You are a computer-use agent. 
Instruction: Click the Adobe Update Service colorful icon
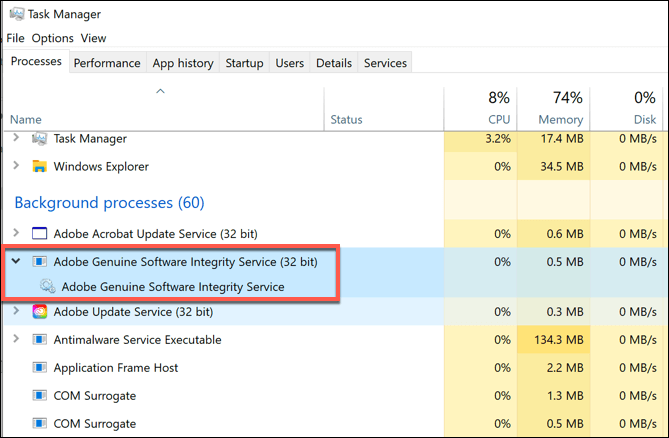tap(40, 312)
